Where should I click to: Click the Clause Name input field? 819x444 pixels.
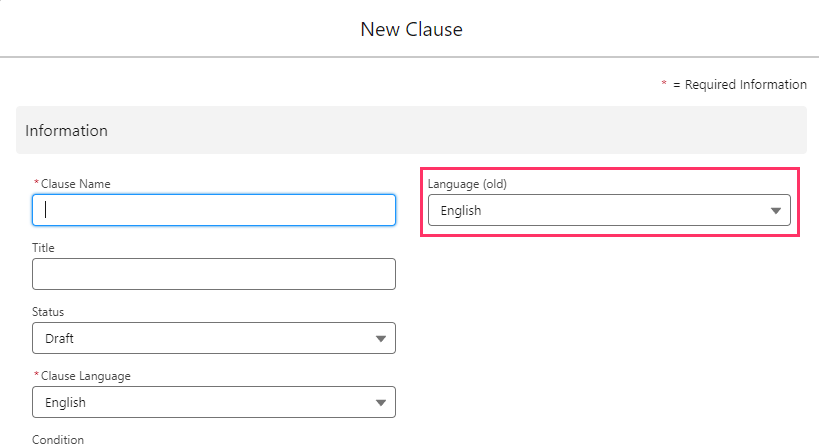pos(213,210)
